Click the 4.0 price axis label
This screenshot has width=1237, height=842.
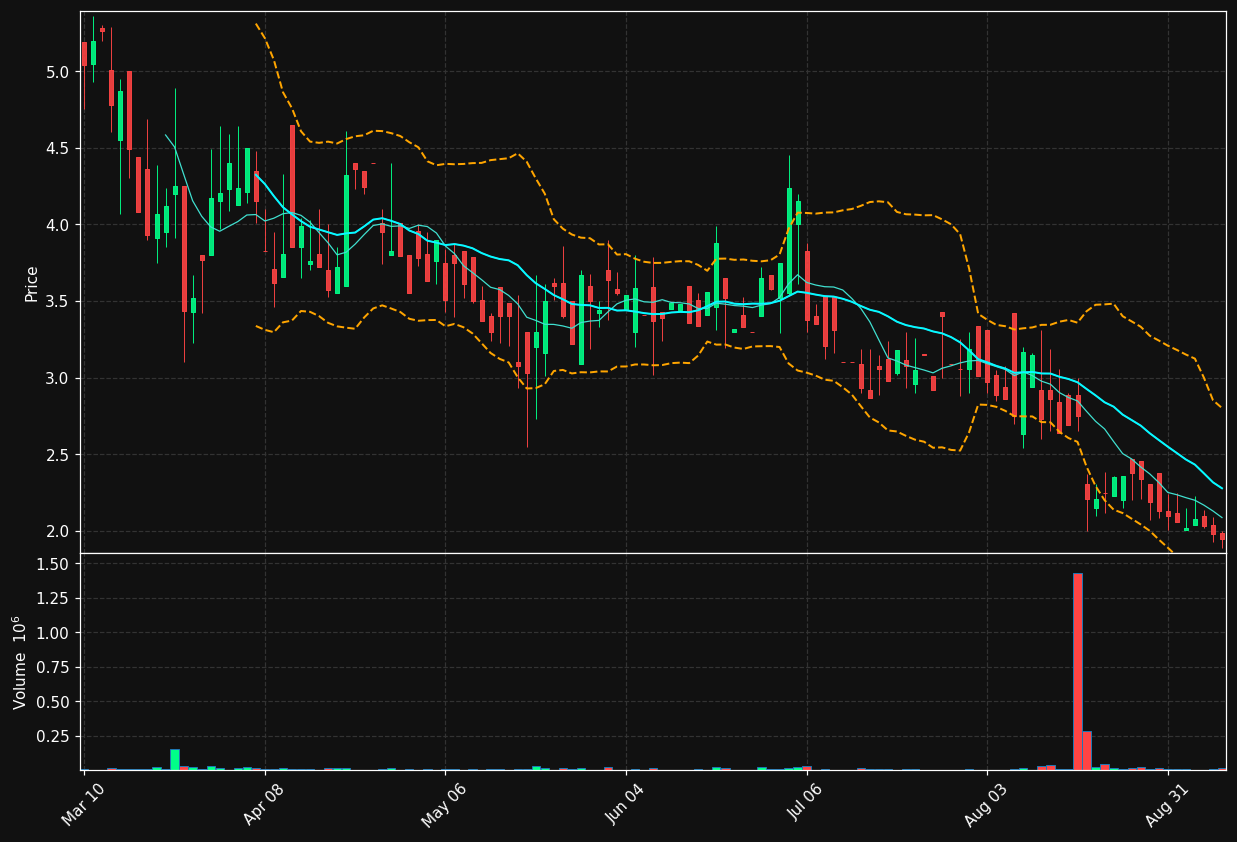[57, 225]
